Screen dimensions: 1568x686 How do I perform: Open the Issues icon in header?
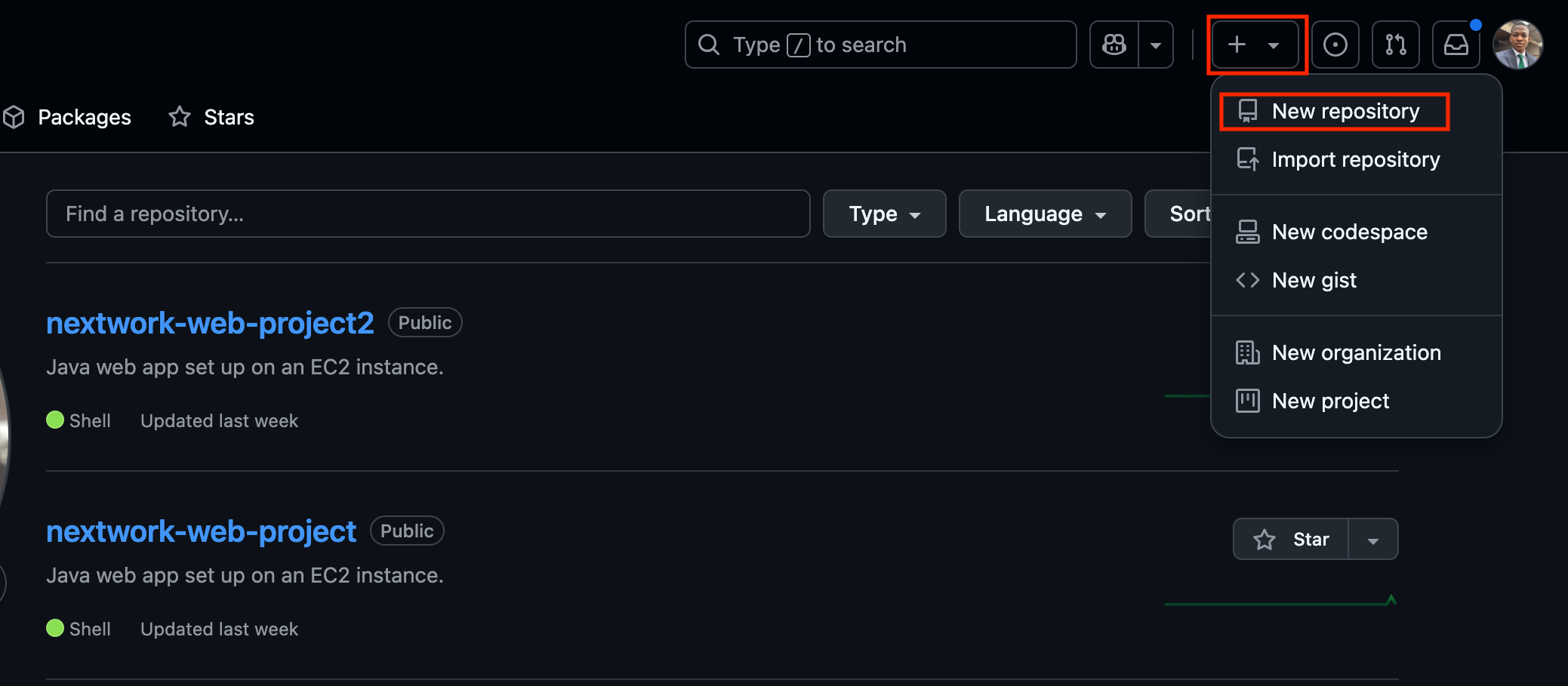[1335, 45]
